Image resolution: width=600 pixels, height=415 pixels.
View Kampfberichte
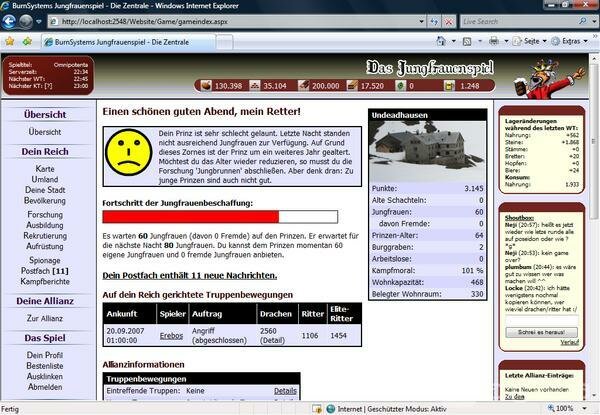tap(45, 282)
